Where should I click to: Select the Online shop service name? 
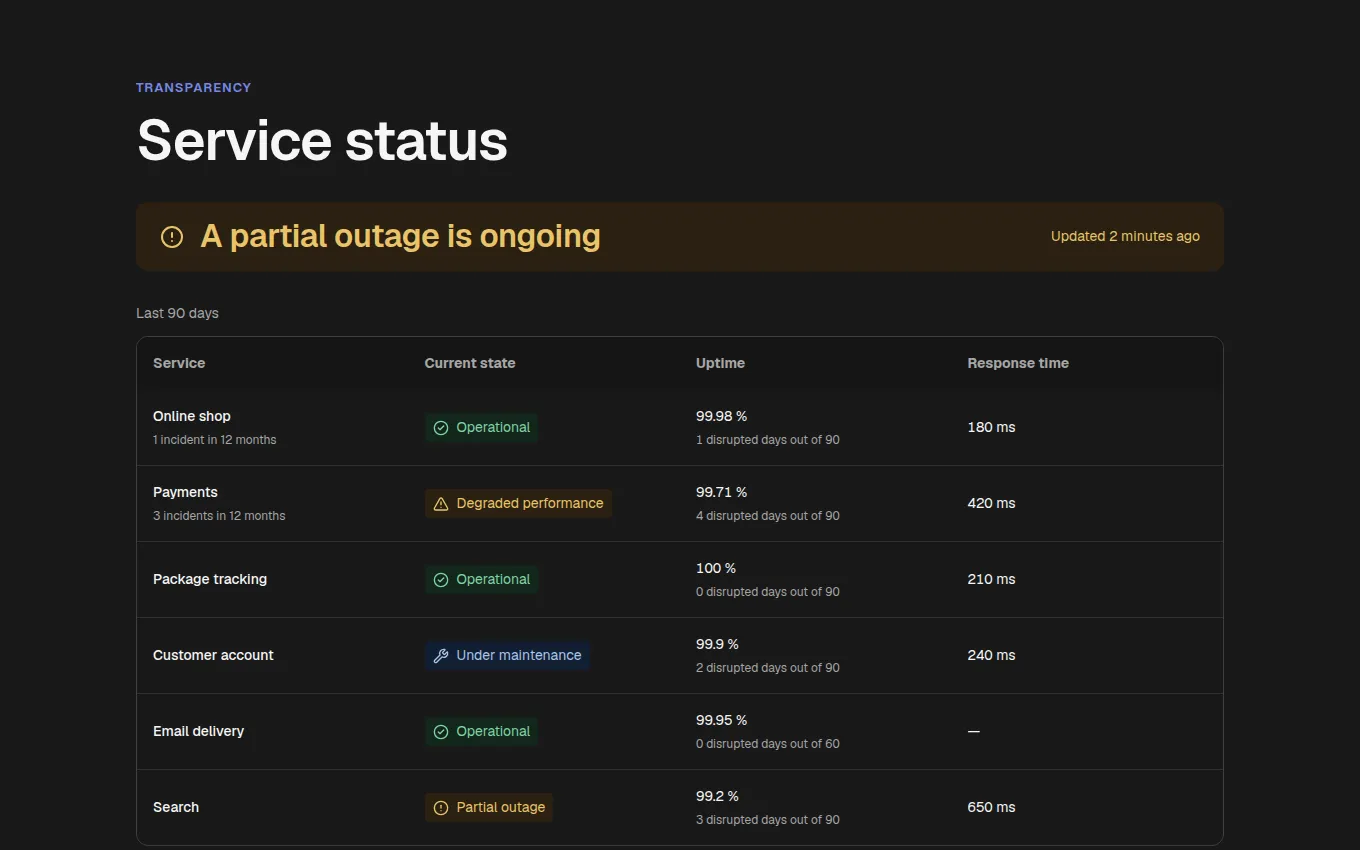[x=192, y=416]
